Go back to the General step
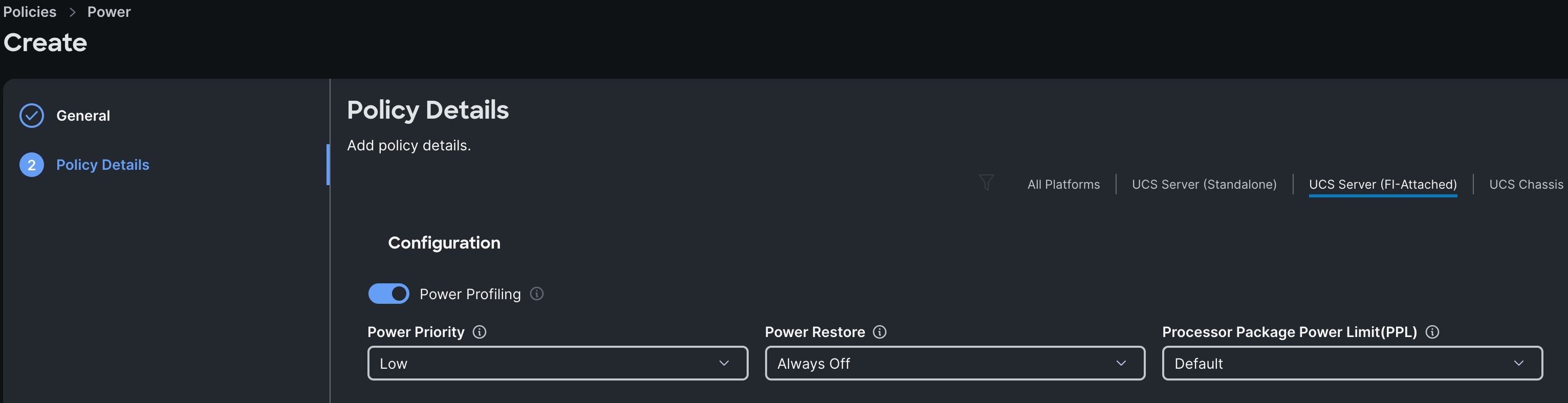The width and height of the screenshot is (1568, 403). 83,116
